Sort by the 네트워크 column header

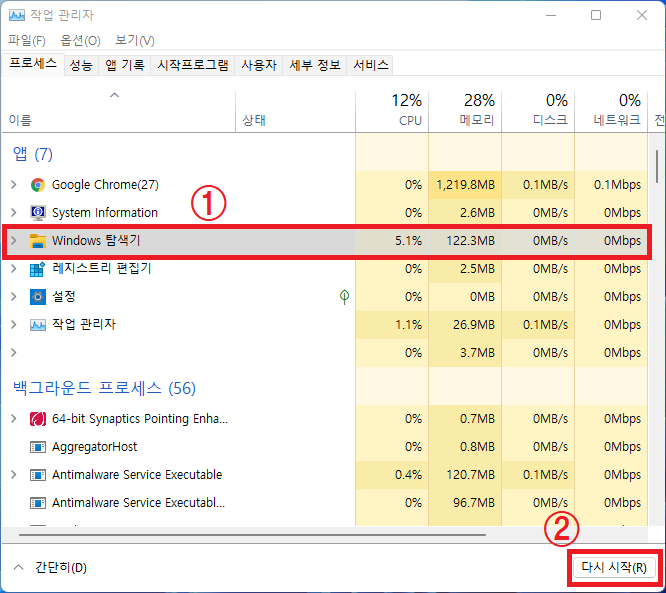click(x=611, y=111)
